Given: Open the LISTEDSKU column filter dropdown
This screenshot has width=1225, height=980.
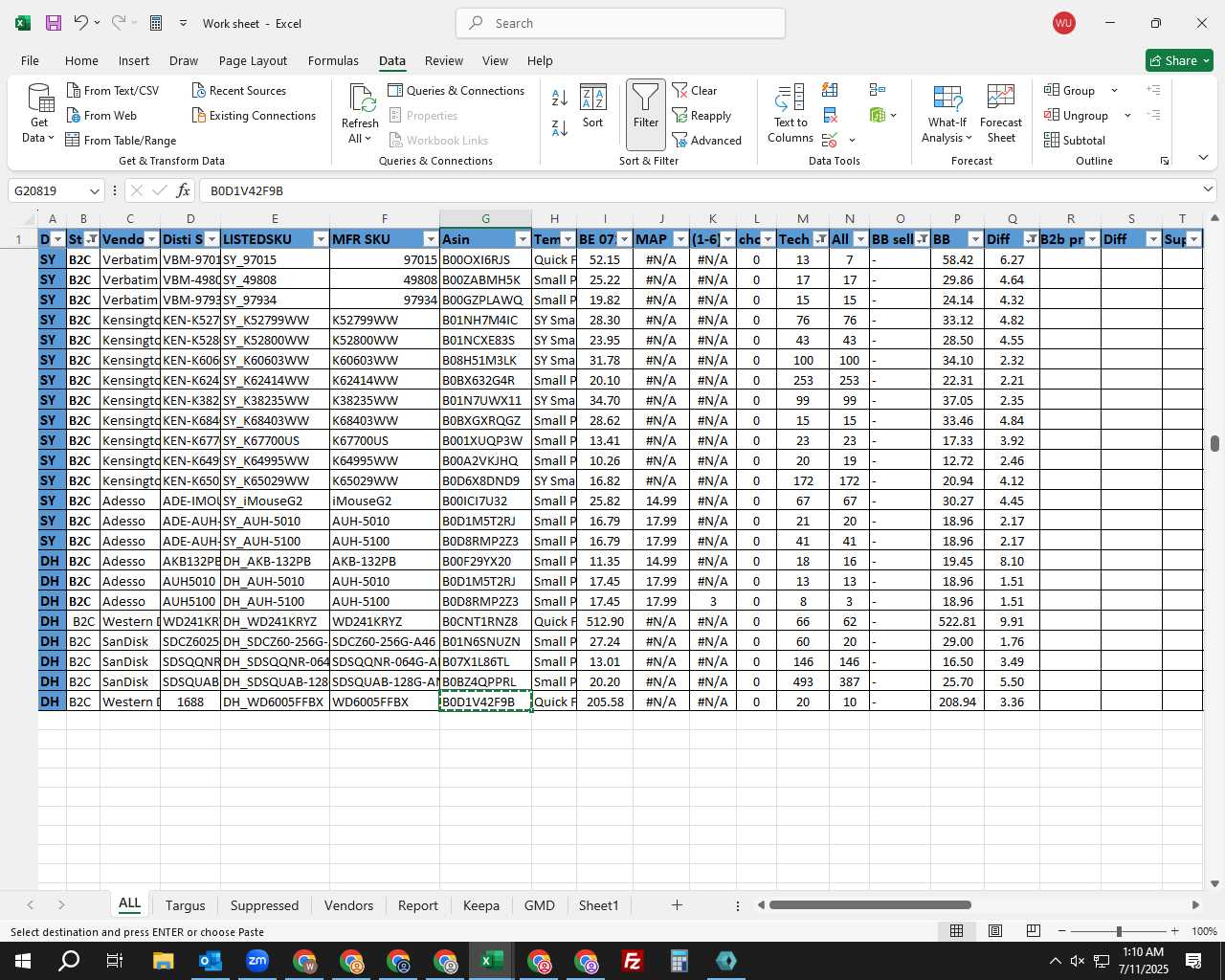Looking at the screenshot, I should pyautogui.click(x=321, y=239).
